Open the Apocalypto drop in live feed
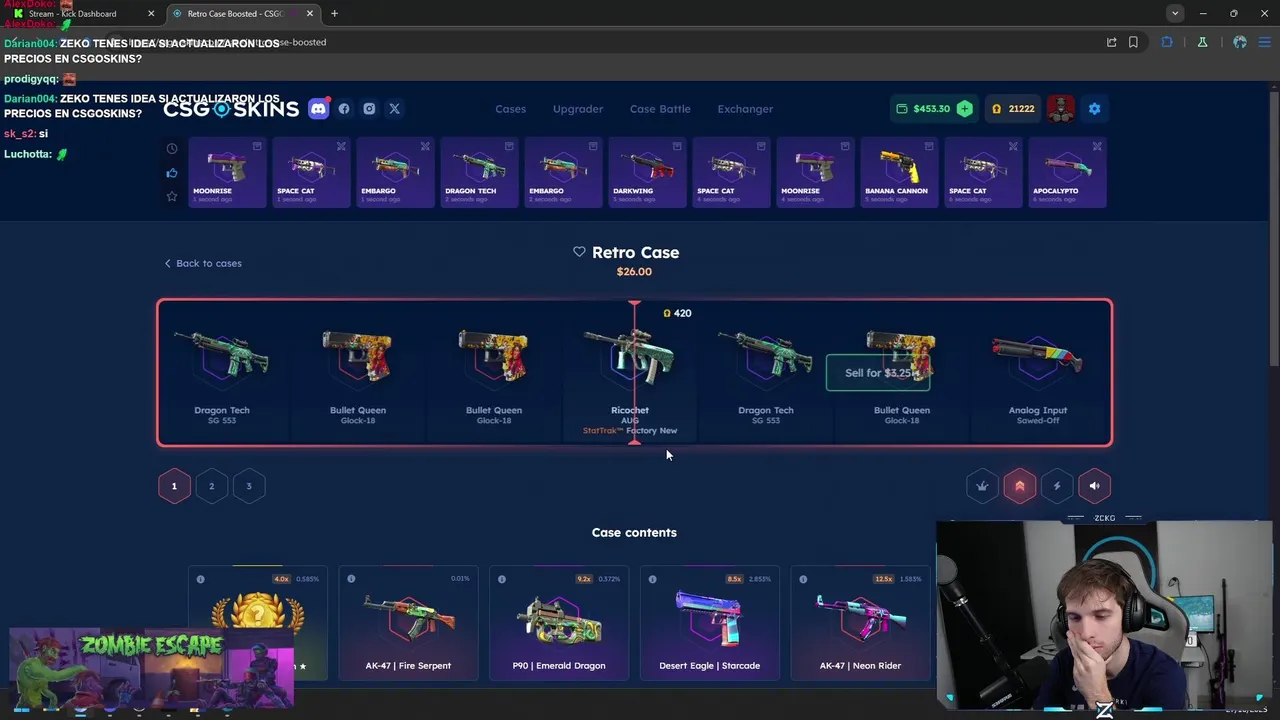The width and height of the screenshot is (1280, 720). [1066, 173]
